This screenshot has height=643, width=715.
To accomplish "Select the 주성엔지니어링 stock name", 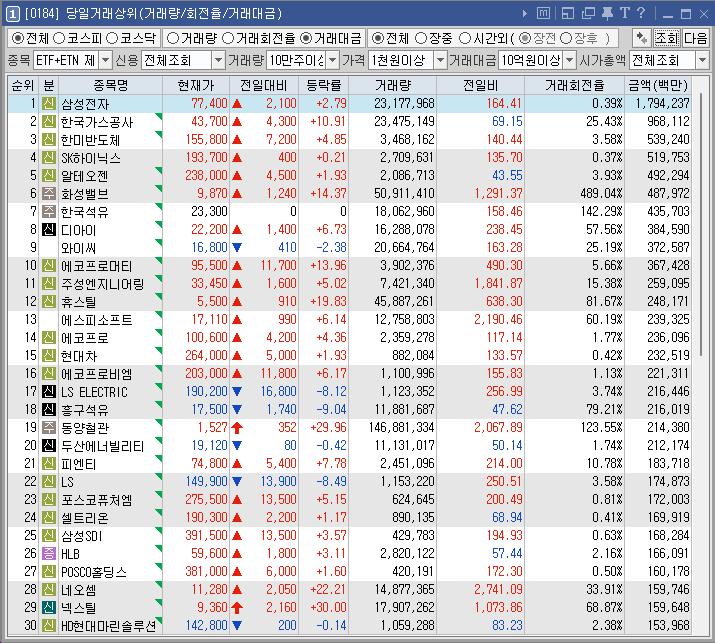I will point(103,284).
